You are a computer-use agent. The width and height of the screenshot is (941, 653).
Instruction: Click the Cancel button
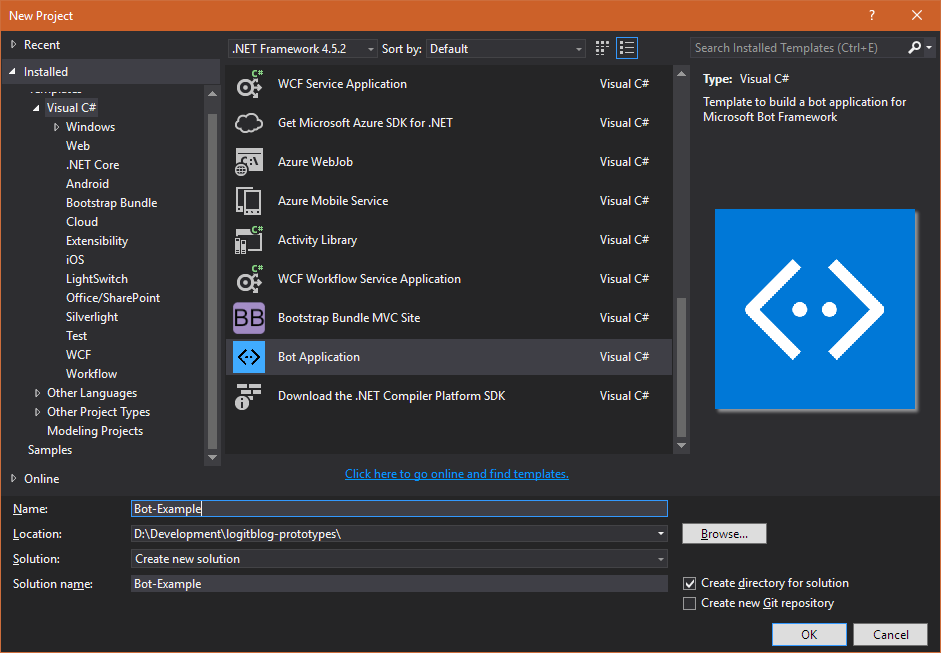click(x=891, y=634)
